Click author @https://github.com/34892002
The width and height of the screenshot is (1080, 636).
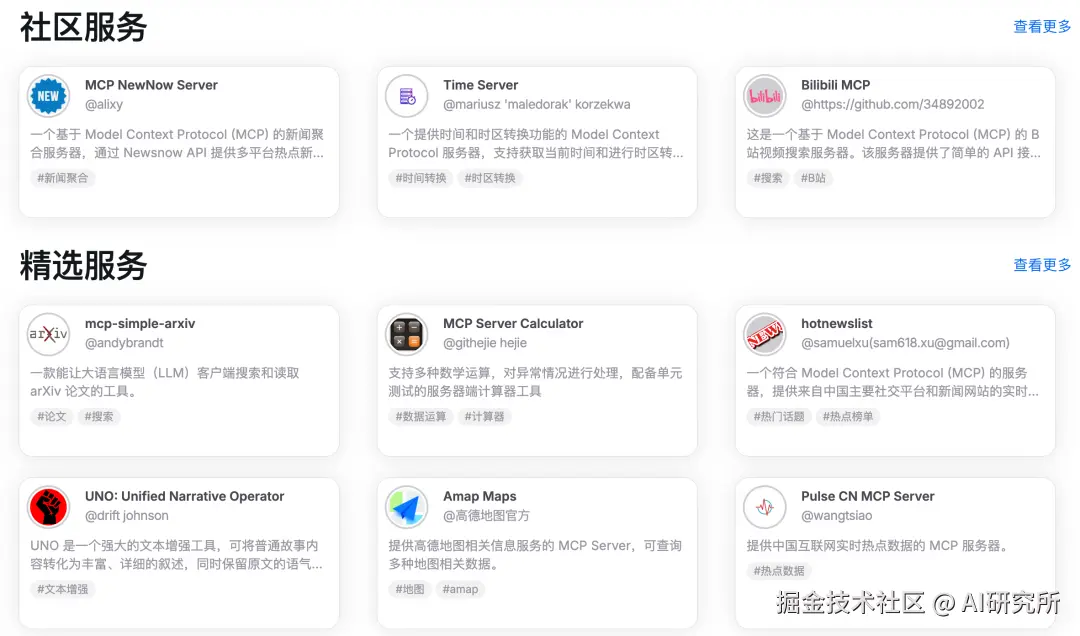click(893, 104)
